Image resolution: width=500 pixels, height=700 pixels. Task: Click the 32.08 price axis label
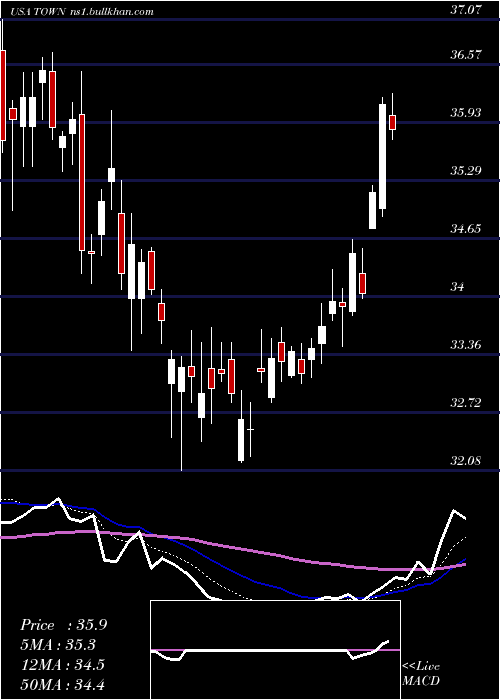[x=466, y=461]
